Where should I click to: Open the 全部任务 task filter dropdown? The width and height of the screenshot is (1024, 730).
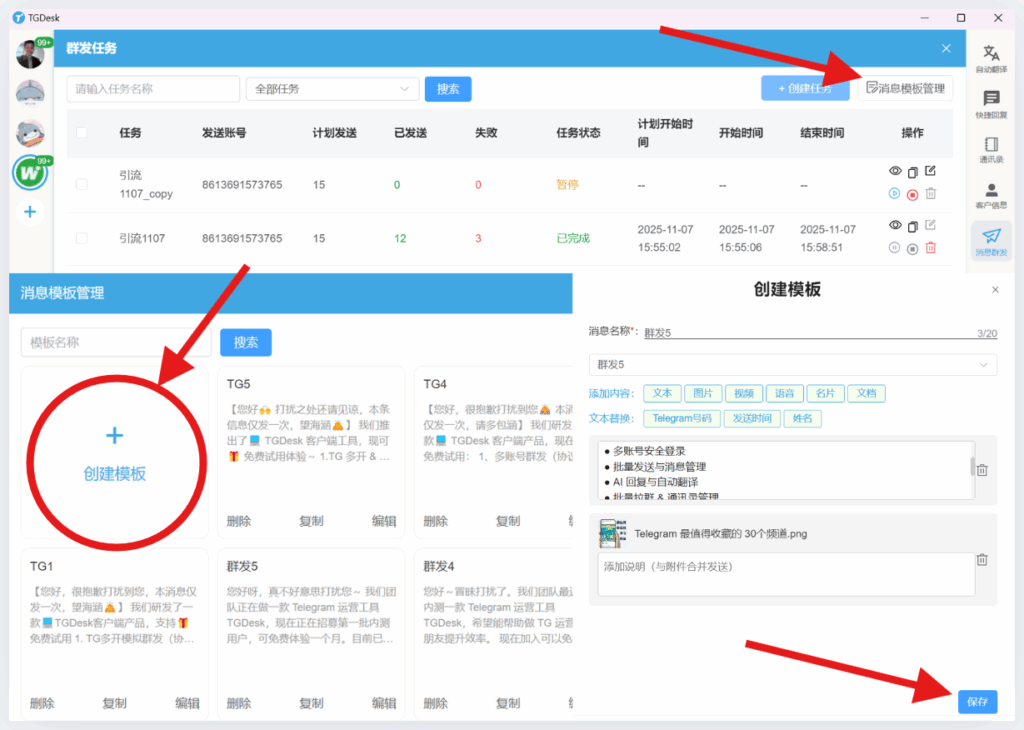pos(332,88)
